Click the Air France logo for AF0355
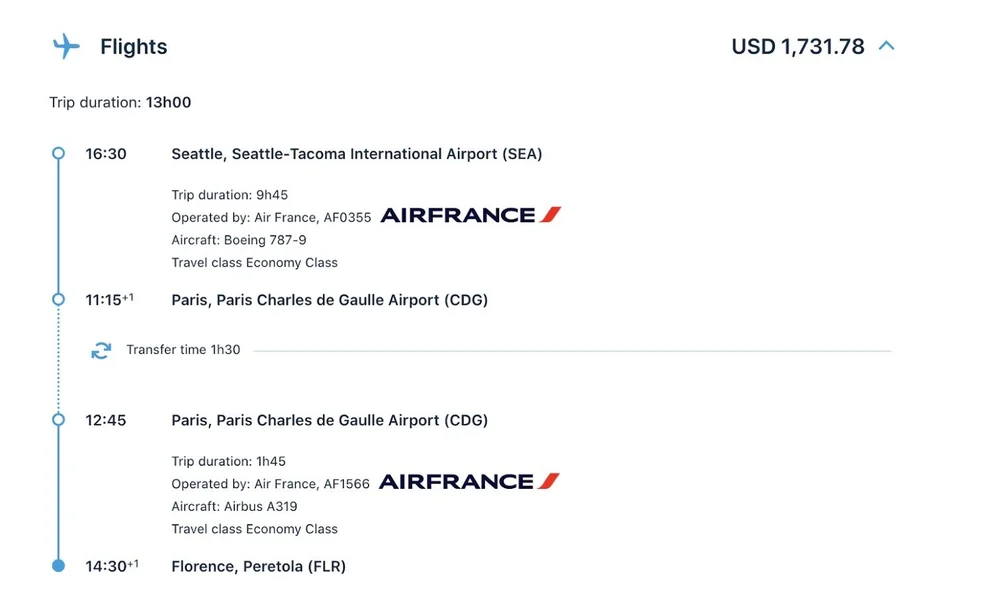The width and height of the screenshot is (1000, 594). (470, 215)
